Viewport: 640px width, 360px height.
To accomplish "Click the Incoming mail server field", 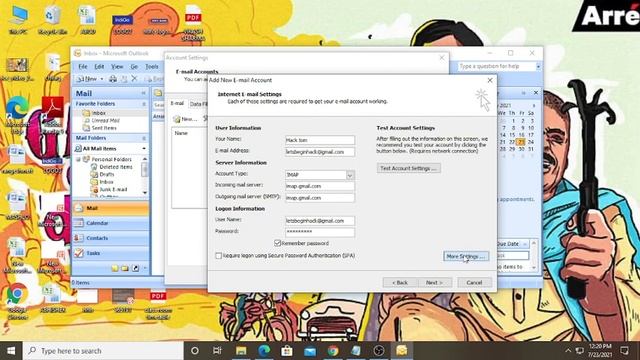I will click(x=320, y=186).
